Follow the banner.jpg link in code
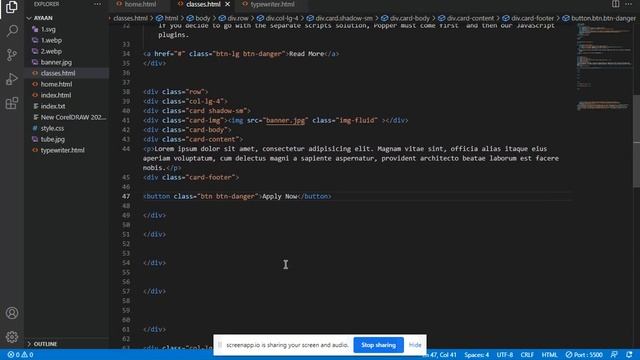This screenshot has width=640, height=360. point(285,120)
